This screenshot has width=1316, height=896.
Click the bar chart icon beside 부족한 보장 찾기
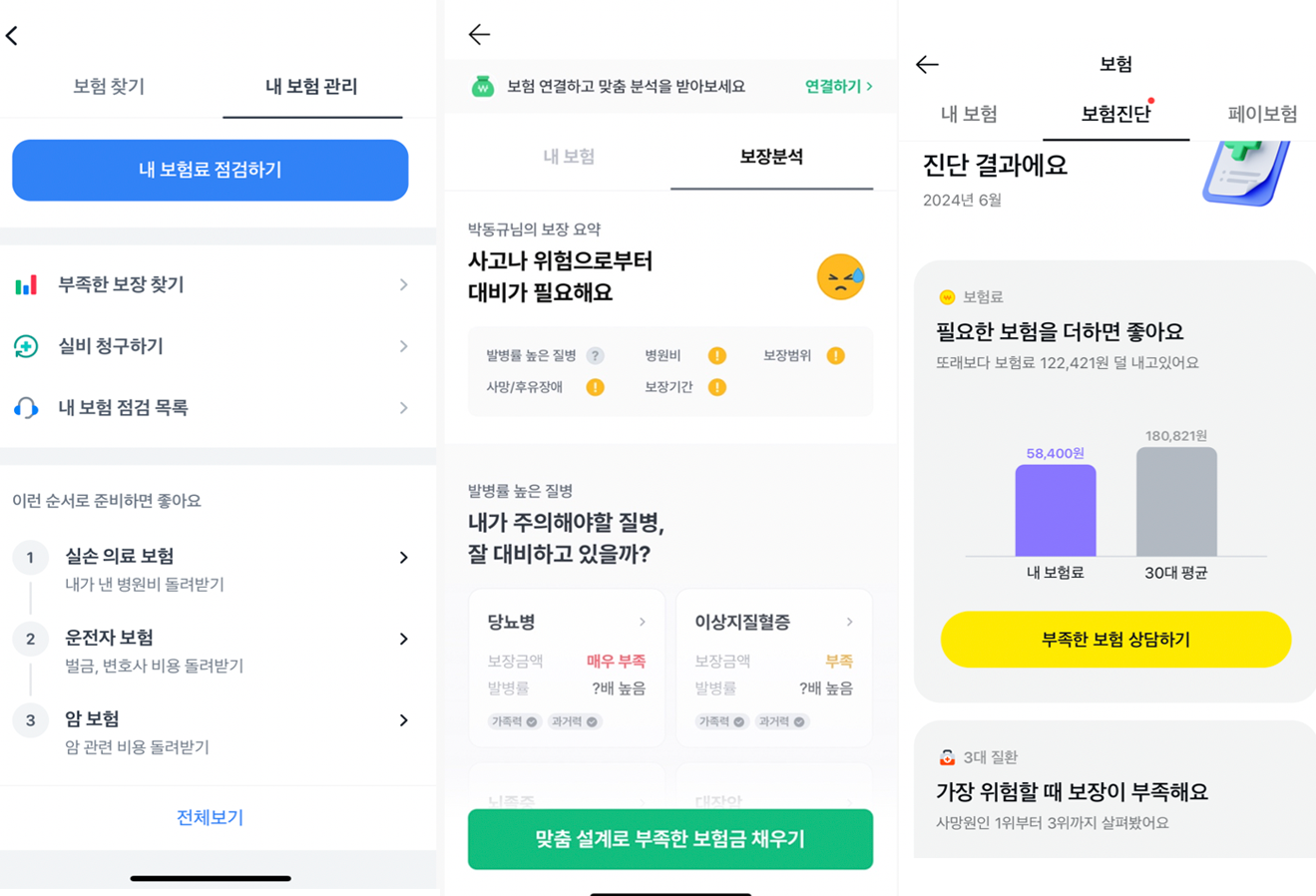coord(27,284)
